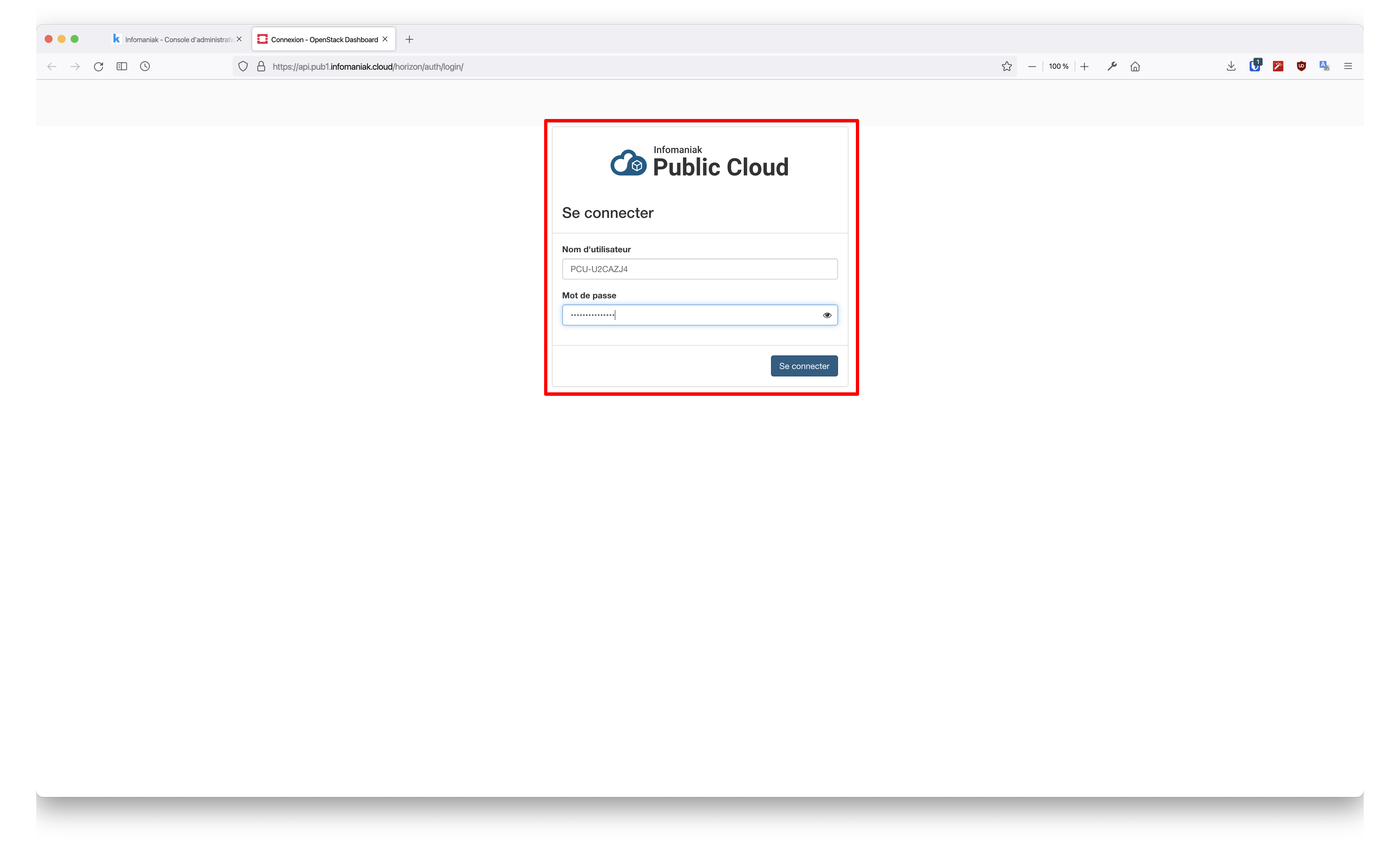Open a new browser tab

[x=409, y=39]
